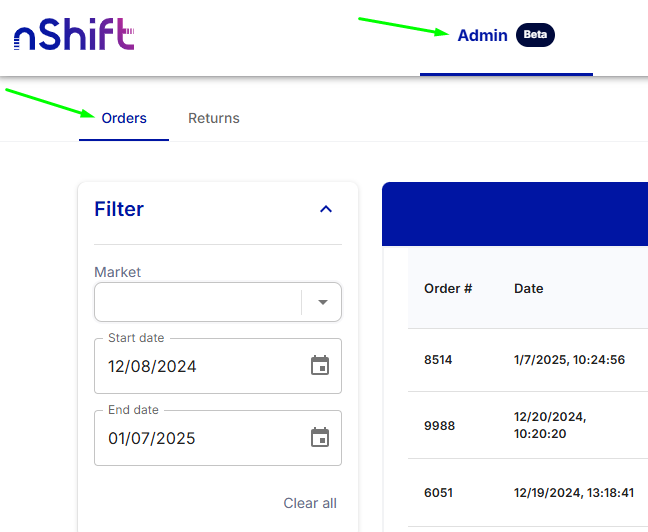
Task: Sort by the Order # column header
Action: click(448, 288)
